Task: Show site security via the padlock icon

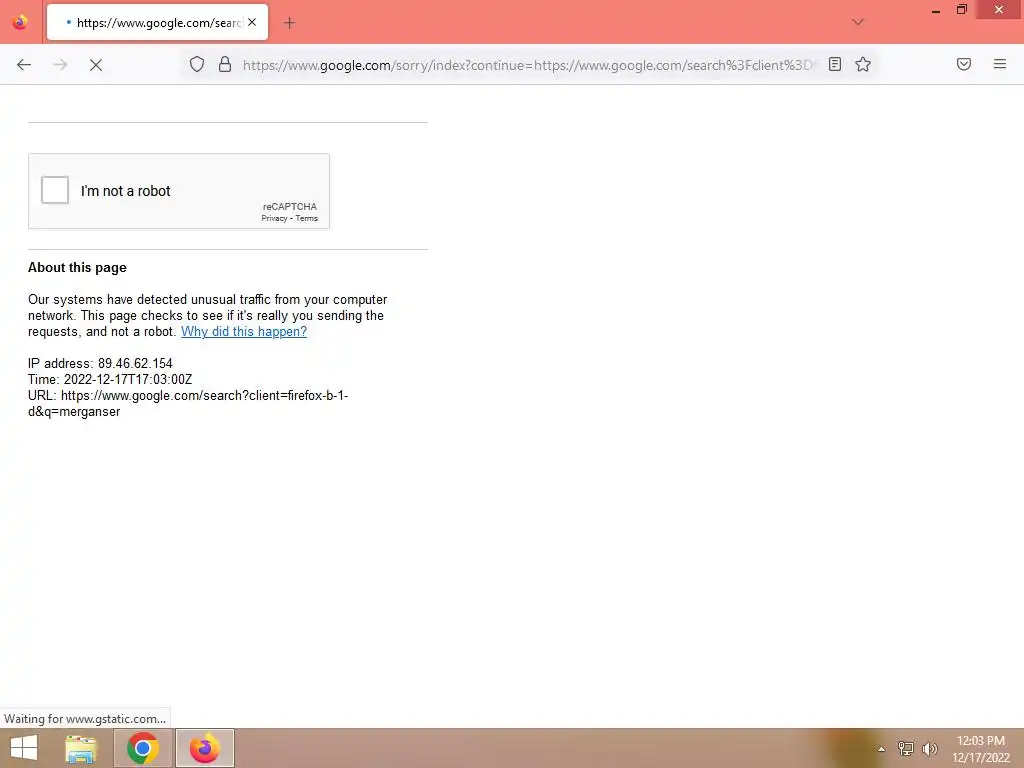Action: [225, 64]
